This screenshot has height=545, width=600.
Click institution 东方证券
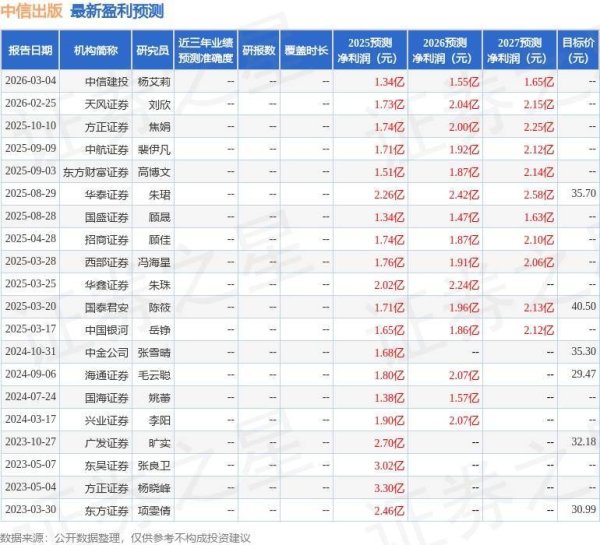[x=106, y=511]
